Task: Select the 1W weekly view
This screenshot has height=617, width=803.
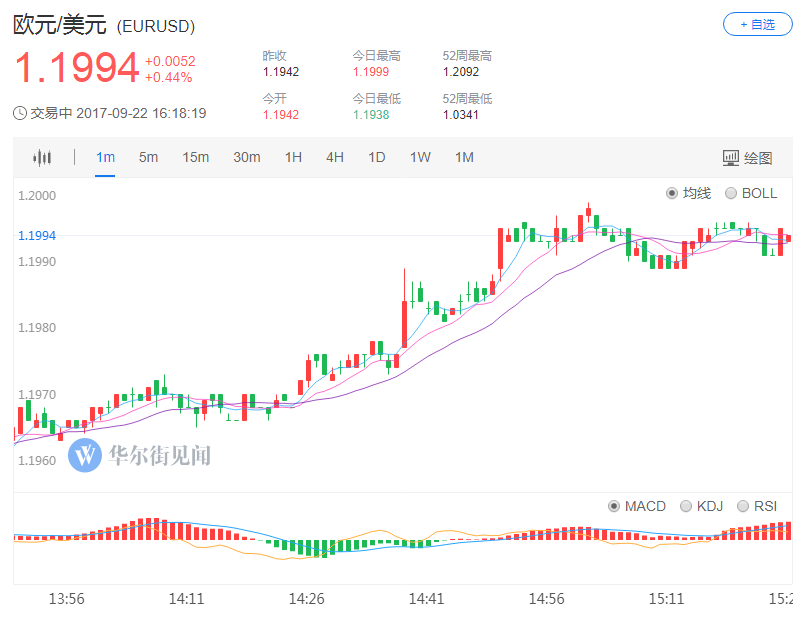Action: click(420, 157)
